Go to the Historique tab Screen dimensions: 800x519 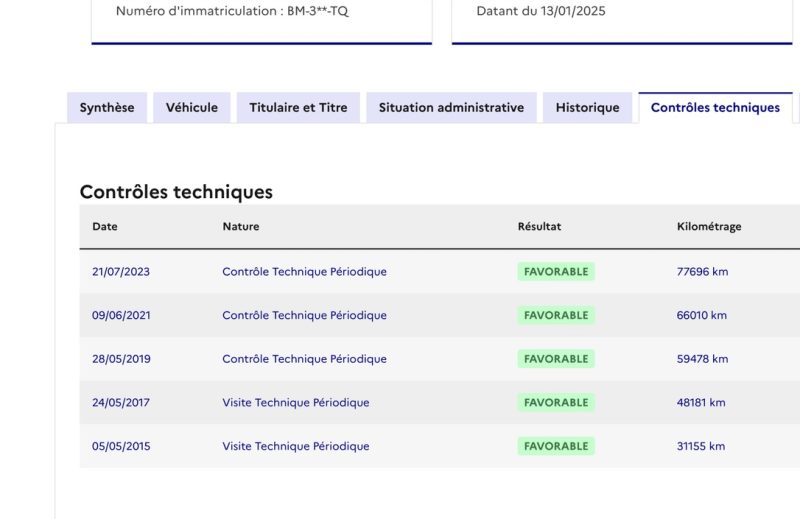pyautogui.click(x=587, y=108)
